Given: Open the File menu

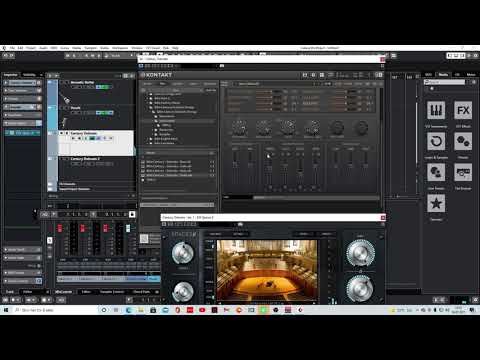Looking at the screenshot, I should 12,48.
